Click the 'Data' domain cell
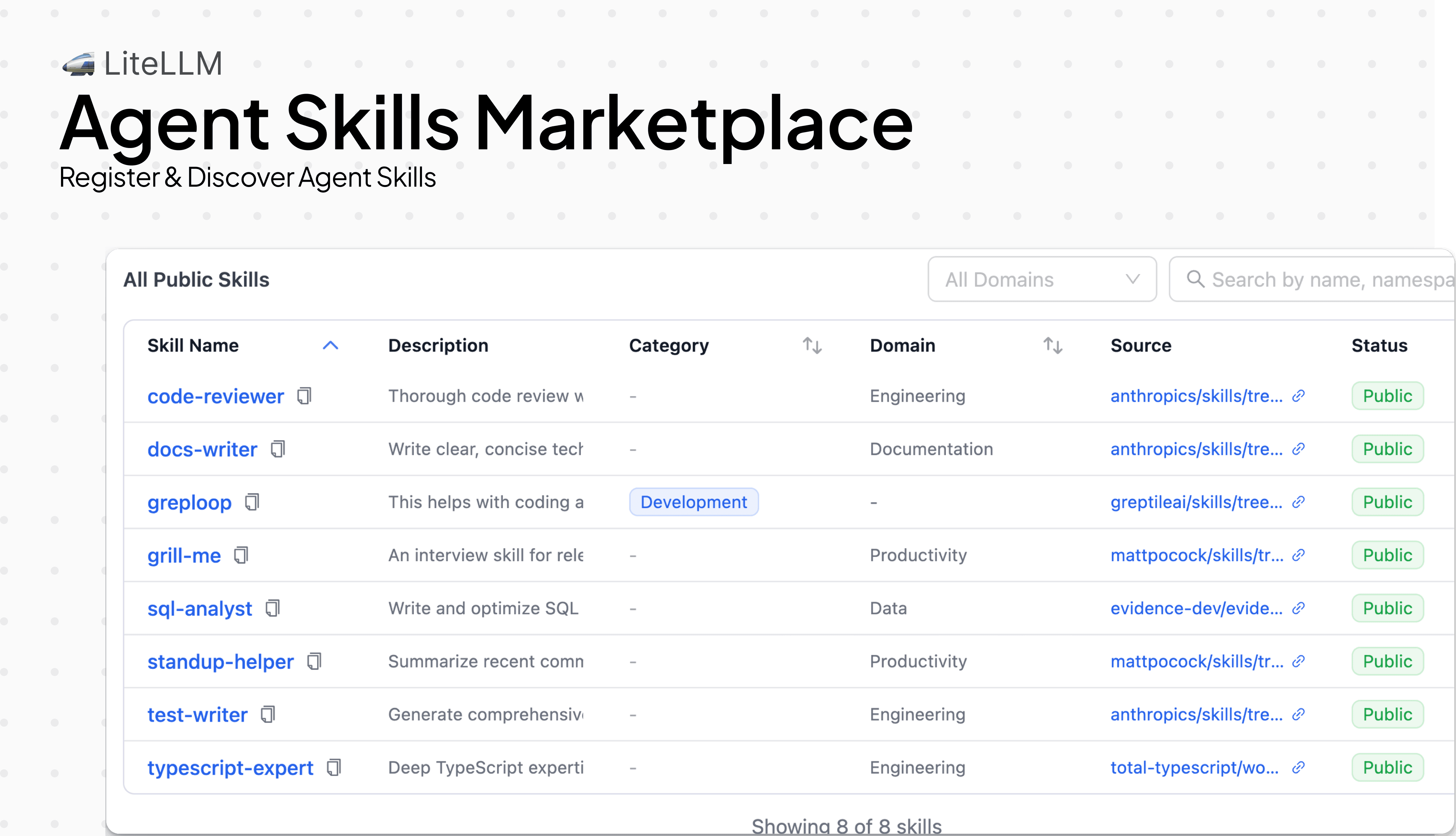This screenshot has height=836, width=1456. click(888, 608)
